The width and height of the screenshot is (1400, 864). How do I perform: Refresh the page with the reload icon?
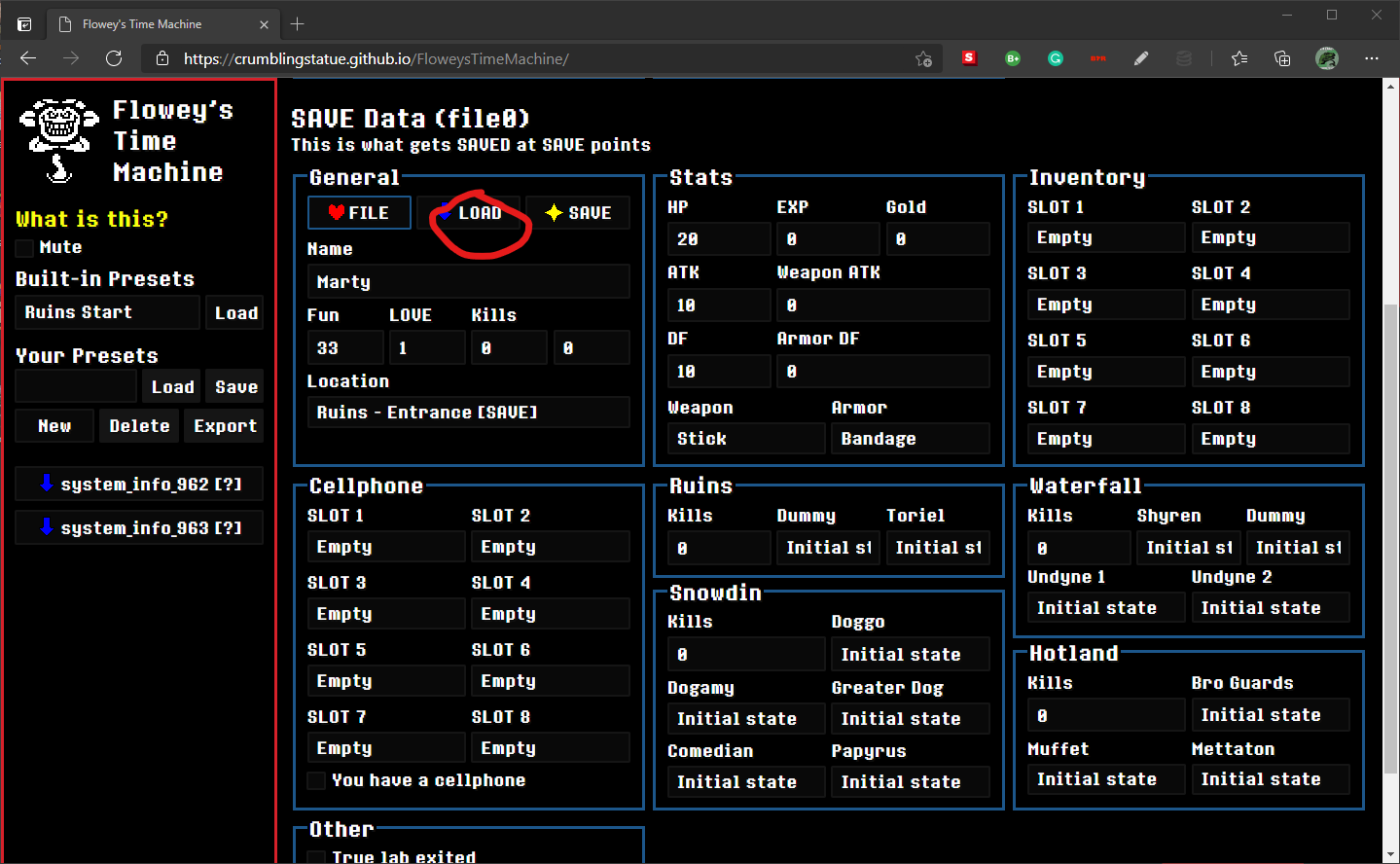click(x=114, y=58)
